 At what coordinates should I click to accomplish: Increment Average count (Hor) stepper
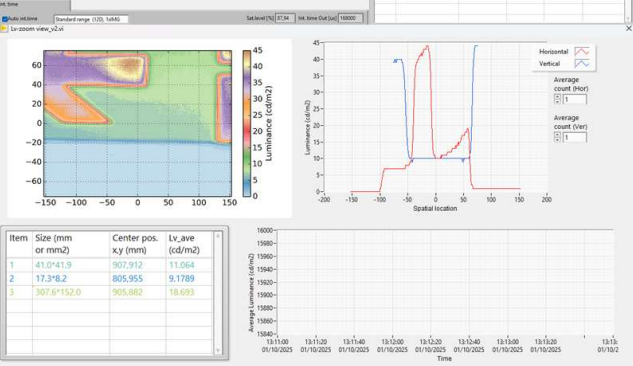click(558, 97)
